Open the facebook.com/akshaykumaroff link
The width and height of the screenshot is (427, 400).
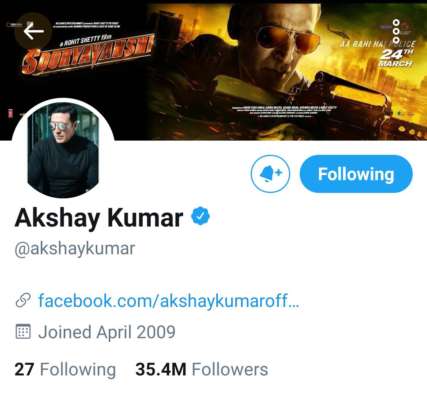point(169,301)
